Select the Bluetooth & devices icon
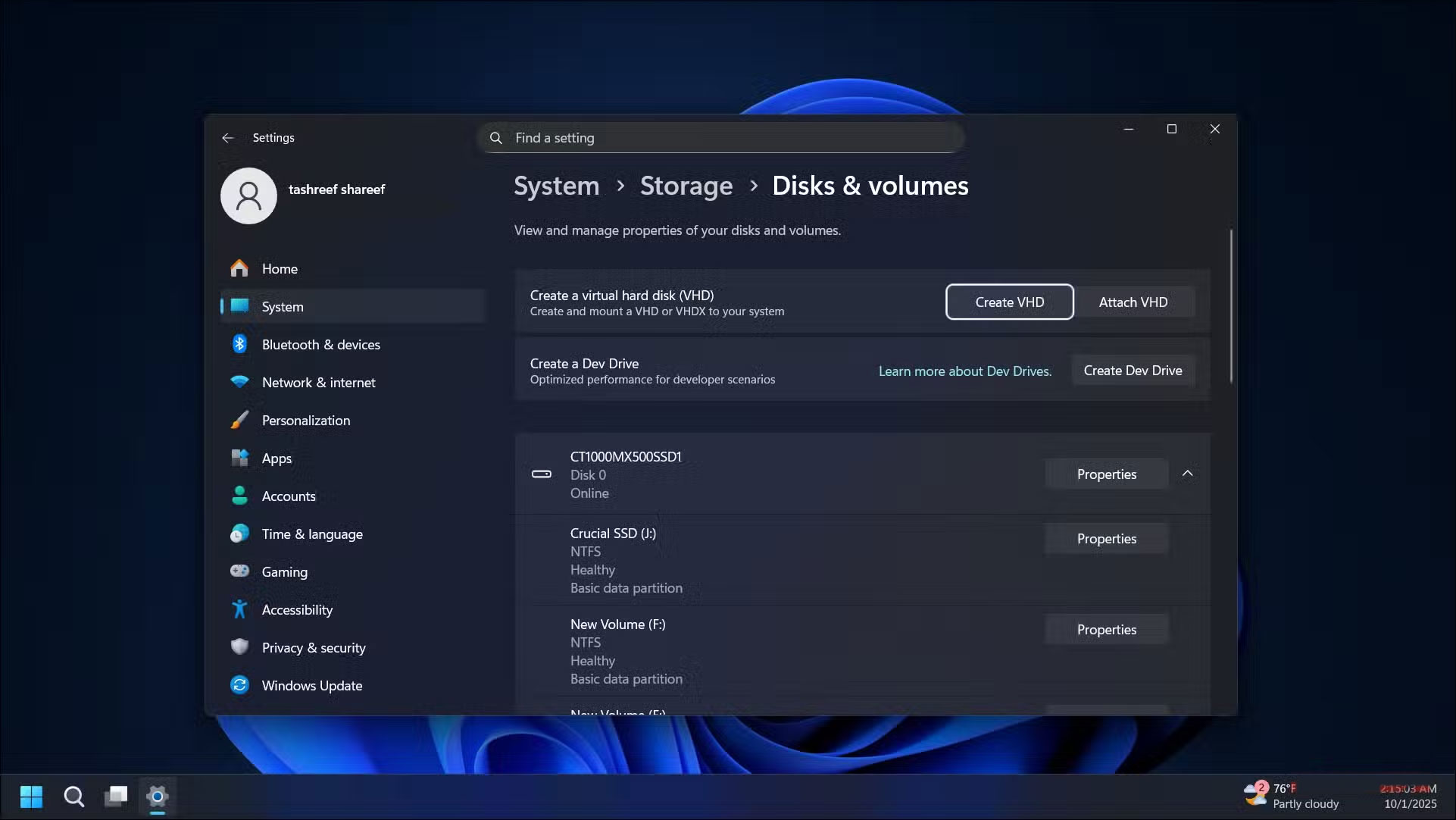The width and height of the screenshot is (1456, 820). (239, 344)
